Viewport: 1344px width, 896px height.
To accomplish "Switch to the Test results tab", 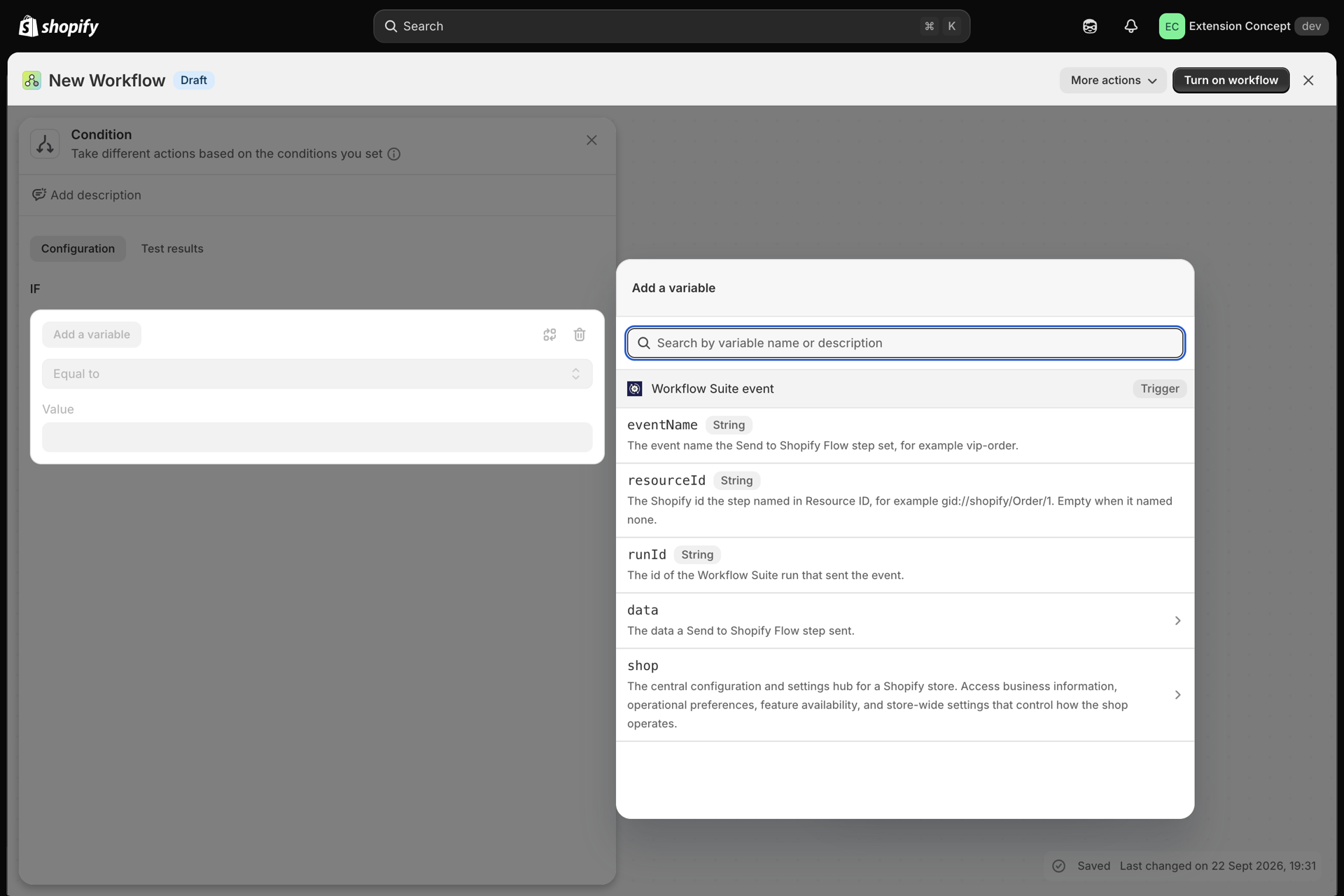I will (x=172, y=248).
